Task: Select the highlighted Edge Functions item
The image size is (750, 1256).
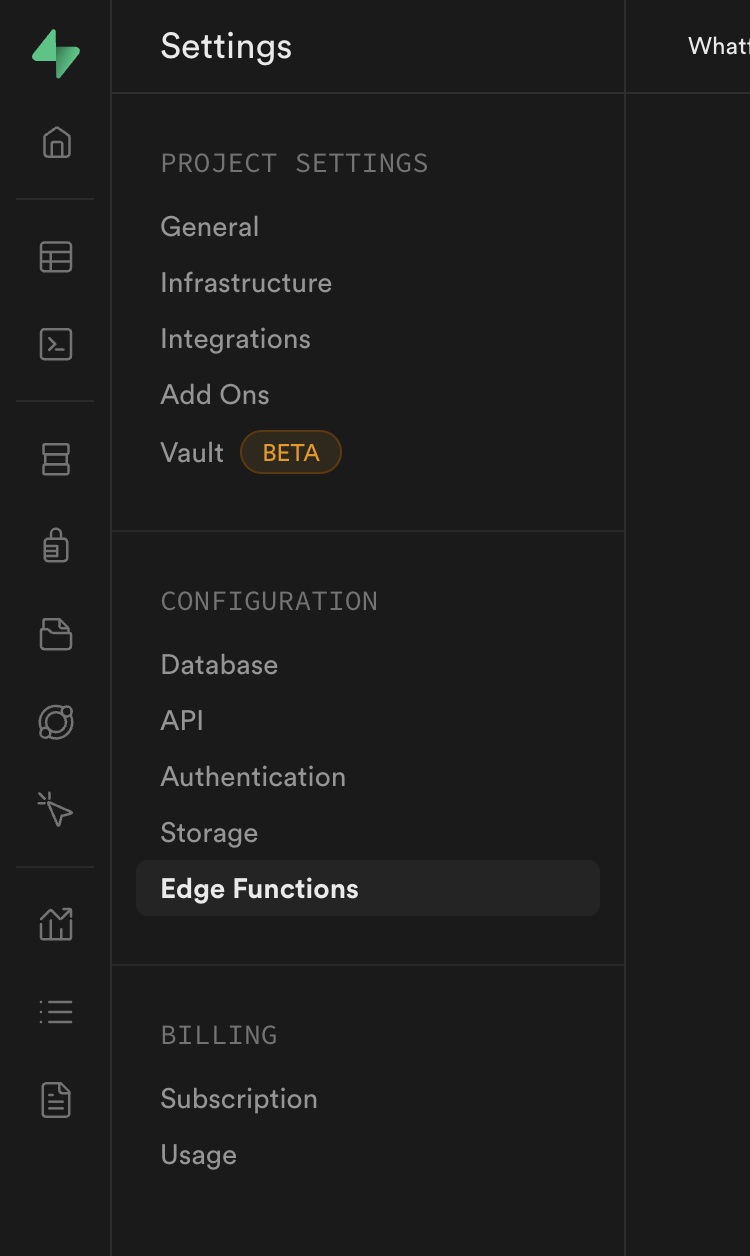Action: pos(368,888)
